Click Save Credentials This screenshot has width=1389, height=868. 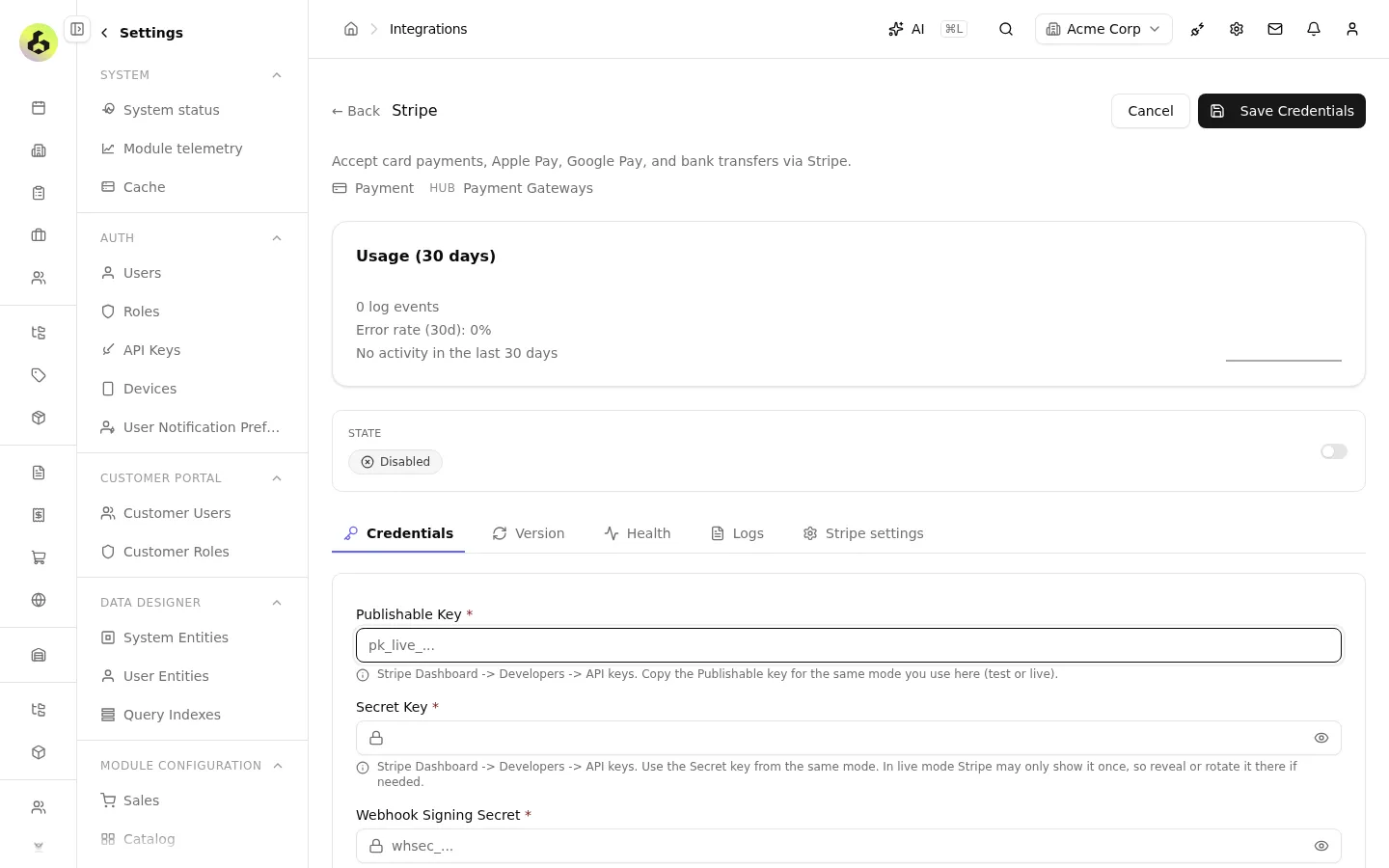coord(1282,111)
